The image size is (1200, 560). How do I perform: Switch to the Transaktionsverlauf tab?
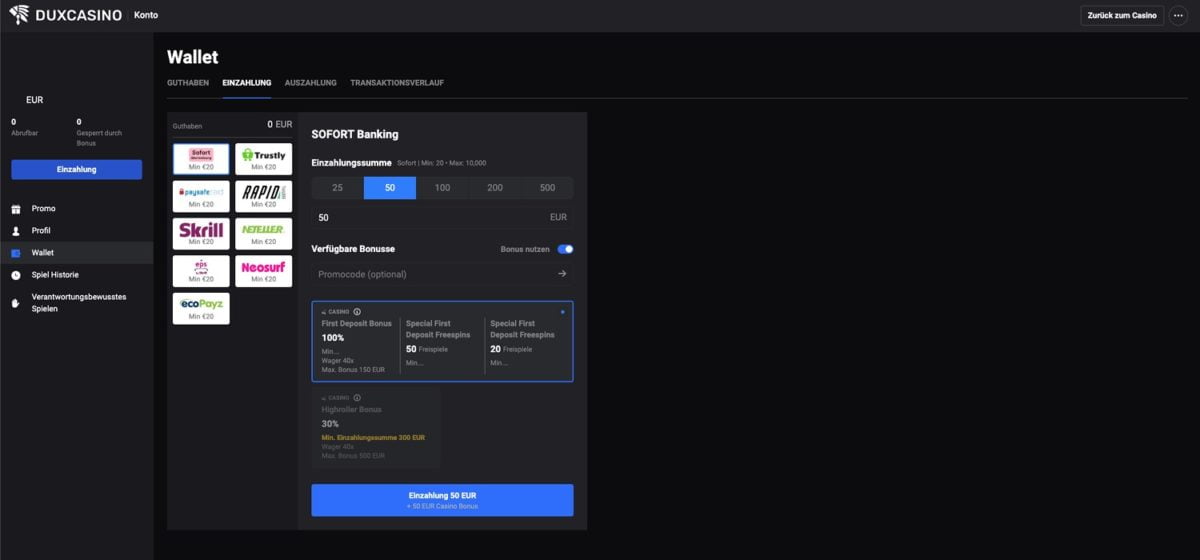tap(397, 83)
